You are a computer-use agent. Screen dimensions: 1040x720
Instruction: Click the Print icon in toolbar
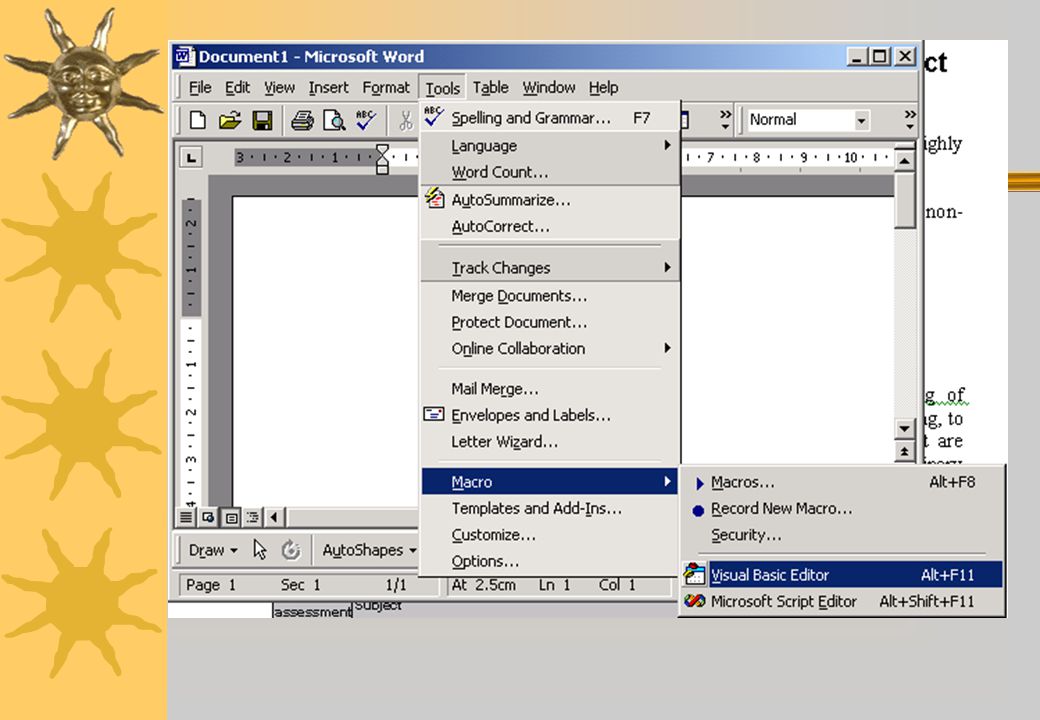pyautogui.click(x=302, y=120)
